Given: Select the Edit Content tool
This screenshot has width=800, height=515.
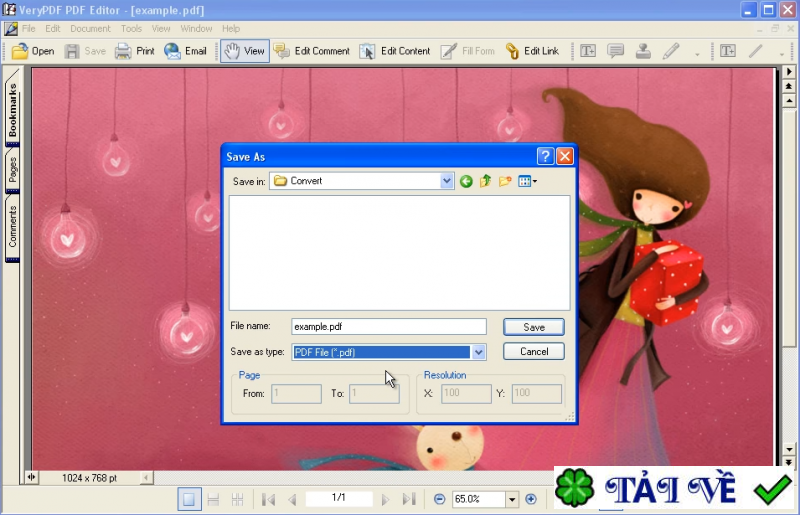Looking at the screenshot, I should (394, 51).
